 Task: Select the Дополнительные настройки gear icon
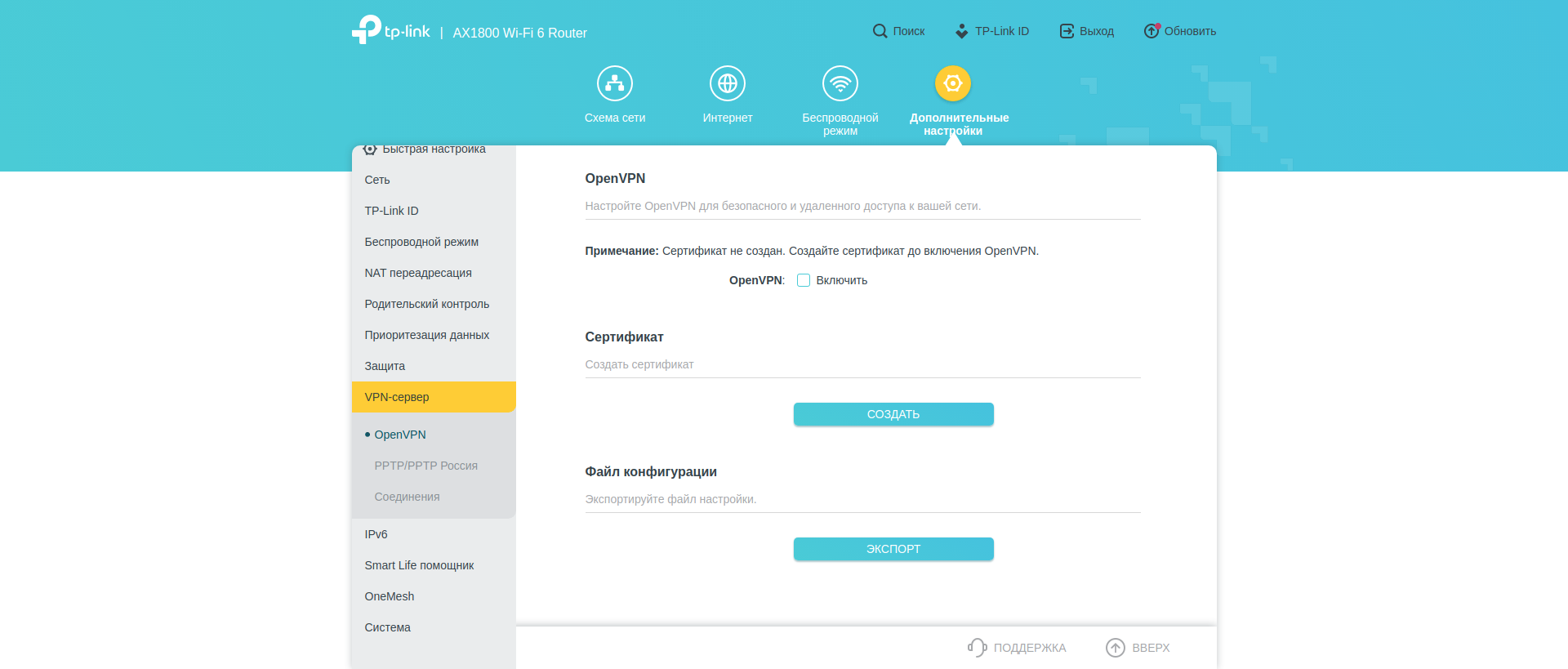(952, 83)
